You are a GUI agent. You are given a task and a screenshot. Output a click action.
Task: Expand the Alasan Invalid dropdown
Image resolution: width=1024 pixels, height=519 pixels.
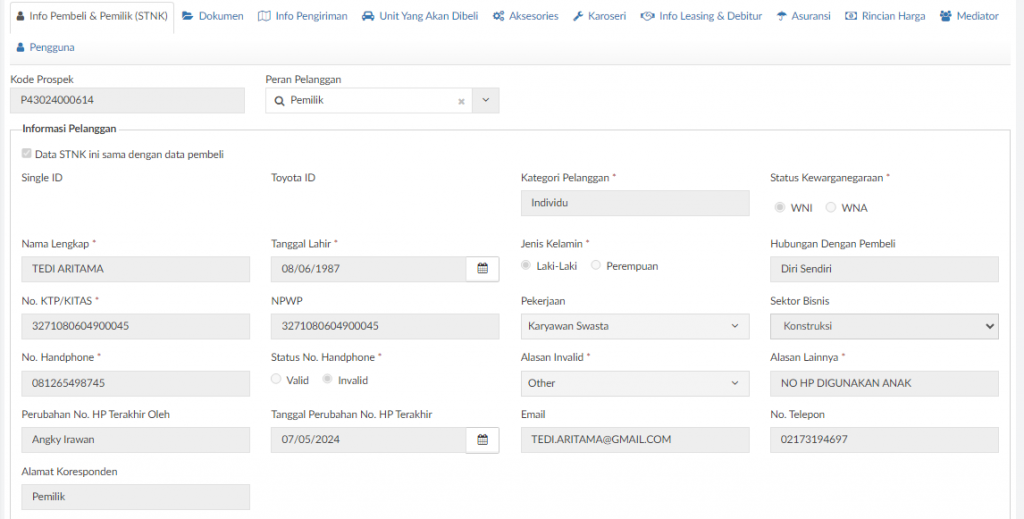click(635, 383)
